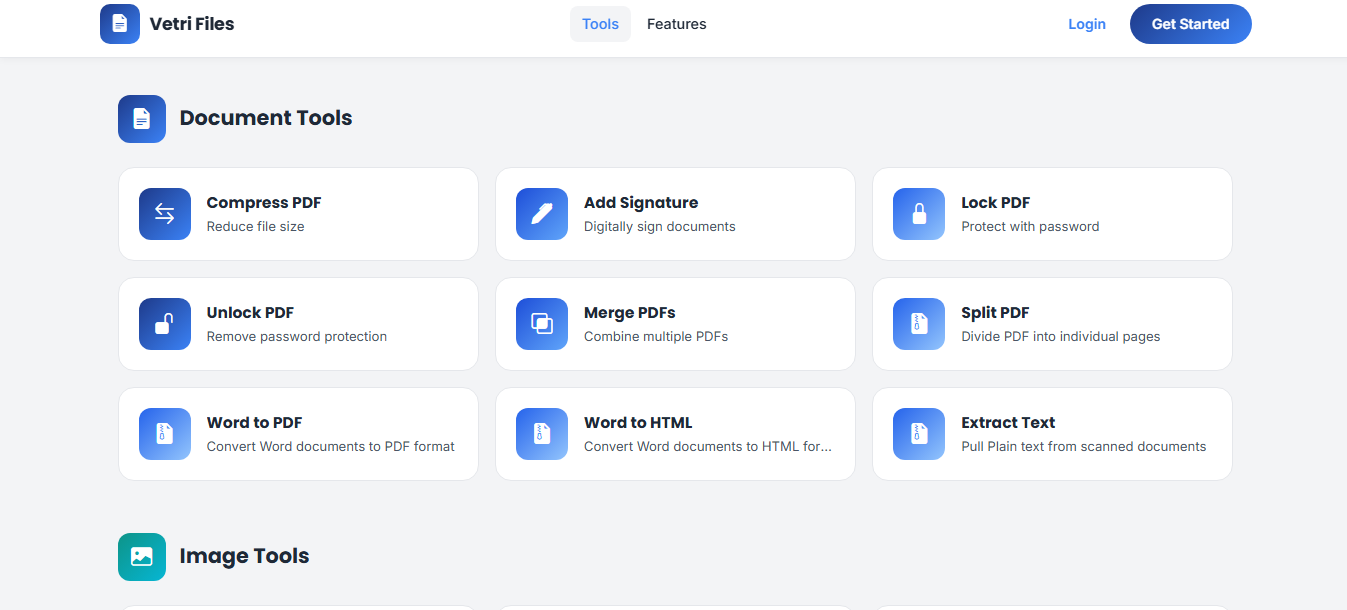Click the Vetri Files logo icon

(120, 24)
